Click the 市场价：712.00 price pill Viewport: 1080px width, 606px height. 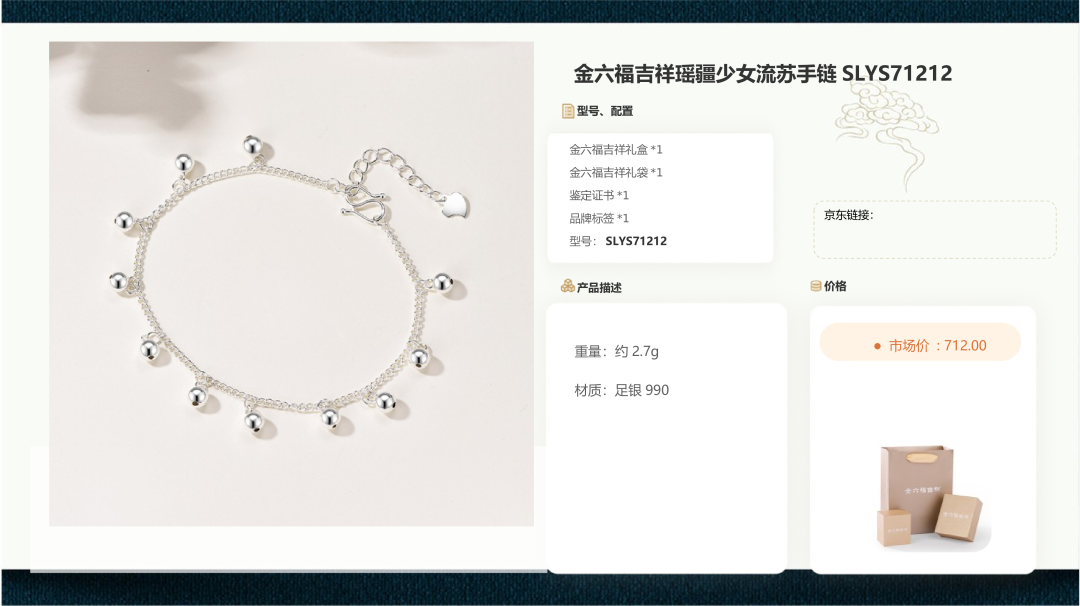point(920,342)
